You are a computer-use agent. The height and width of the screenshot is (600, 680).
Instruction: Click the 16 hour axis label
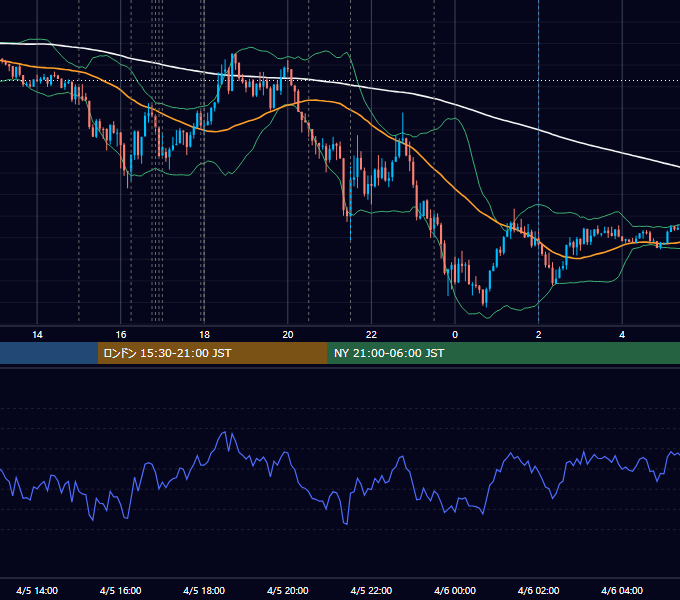(x=121, y=335)
